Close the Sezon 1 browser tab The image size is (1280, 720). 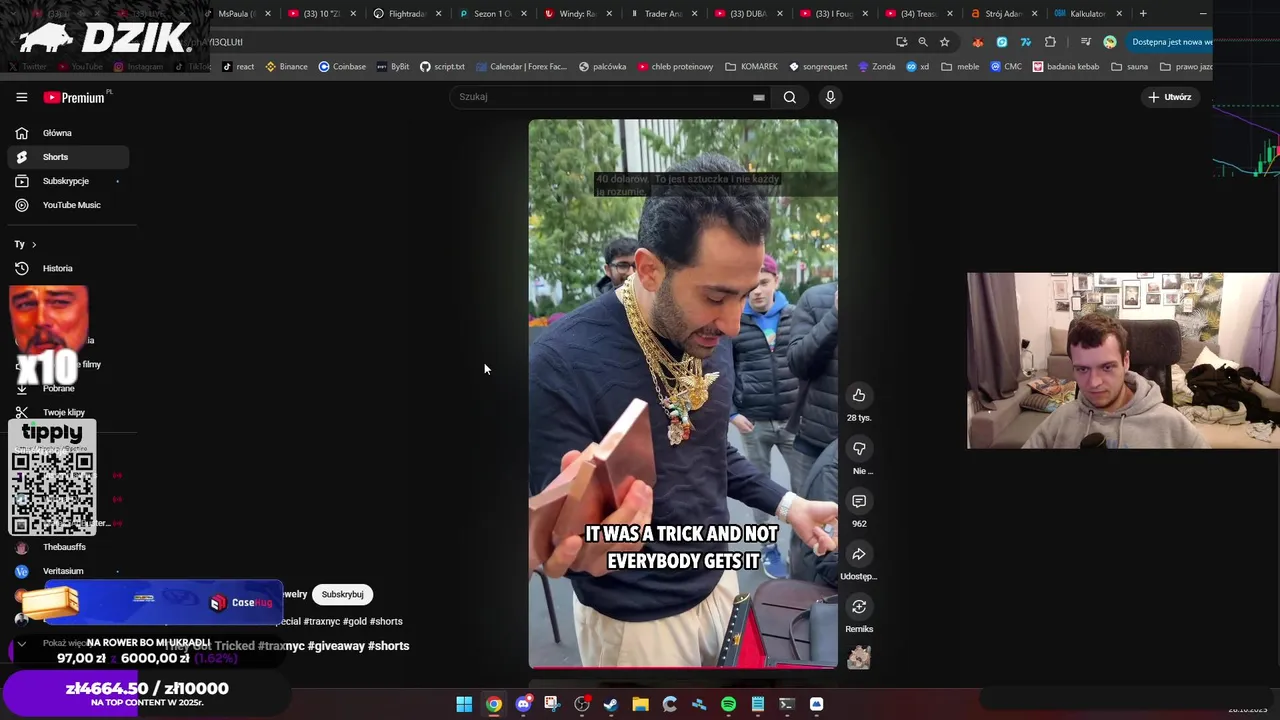pyautogui.click(x=524, y=14)
